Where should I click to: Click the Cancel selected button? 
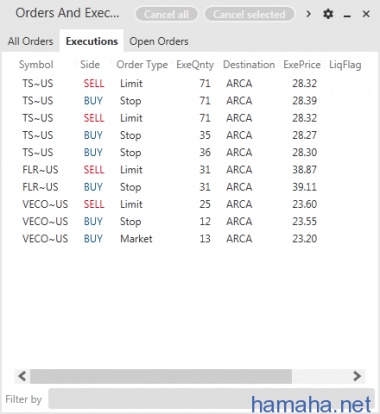click(x=249, y=14)
